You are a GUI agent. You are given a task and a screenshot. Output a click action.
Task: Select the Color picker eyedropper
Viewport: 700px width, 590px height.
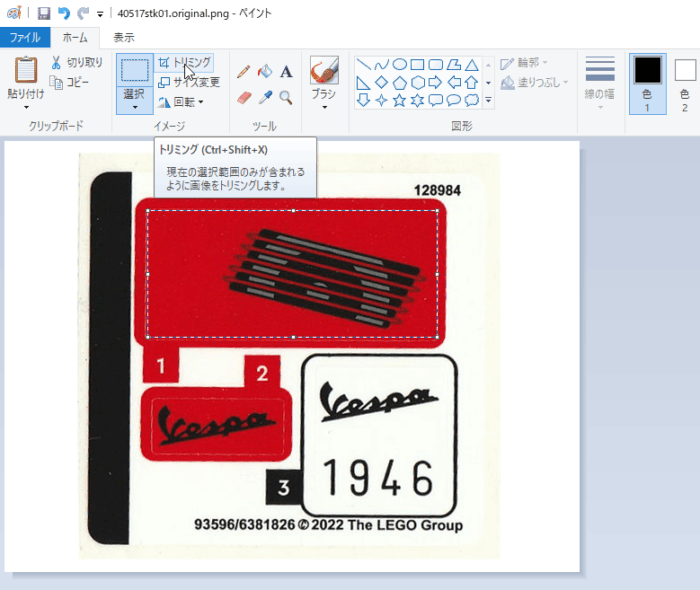[x=265, y=97]
